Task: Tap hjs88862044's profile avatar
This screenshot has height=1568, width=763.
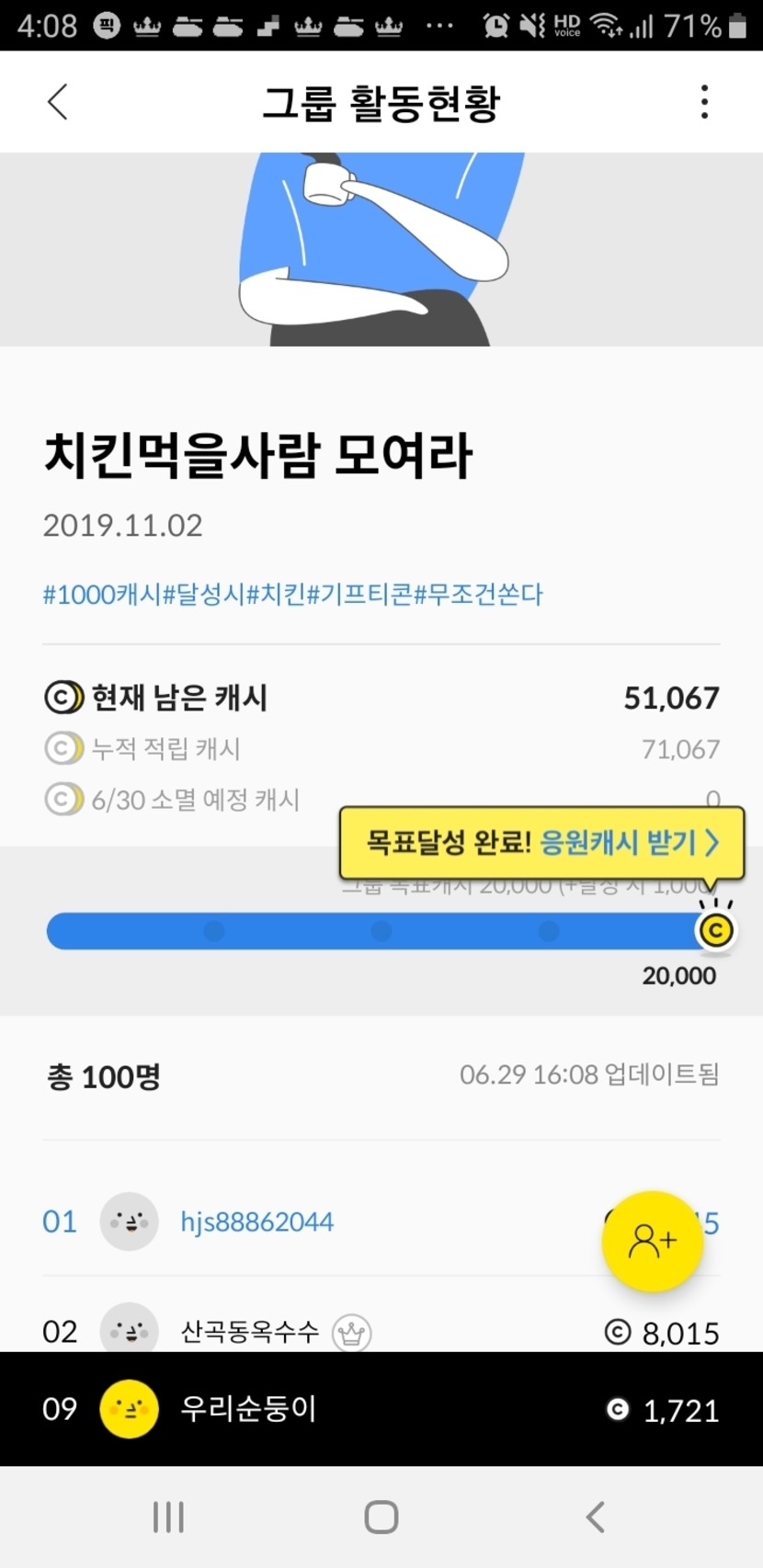Action: point(129,1221)
